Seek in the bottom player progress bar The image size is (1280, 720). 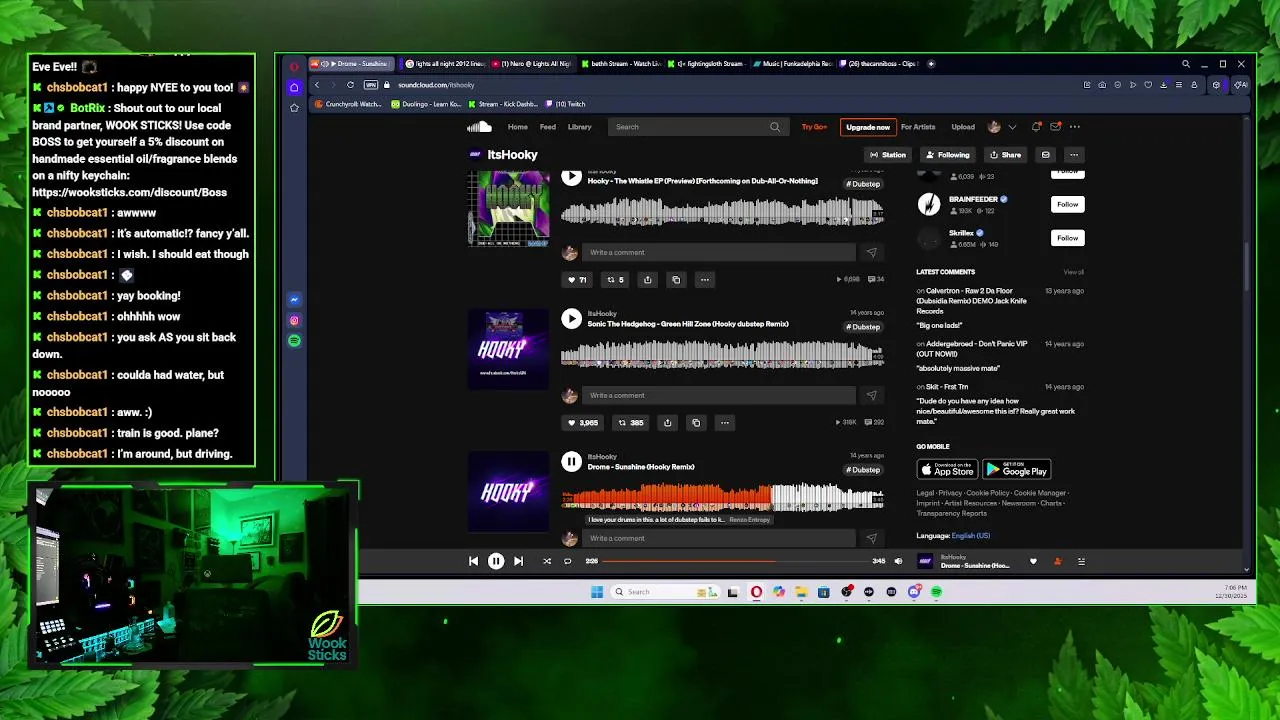pyautogui.click(x=735, y=562)
